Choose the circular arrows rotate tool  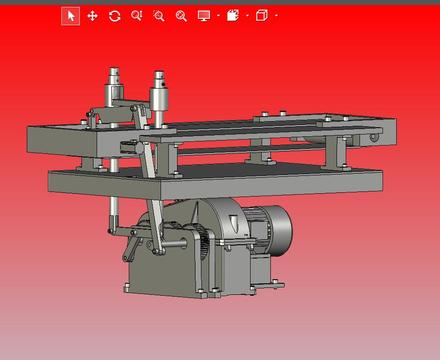[115, 16]
